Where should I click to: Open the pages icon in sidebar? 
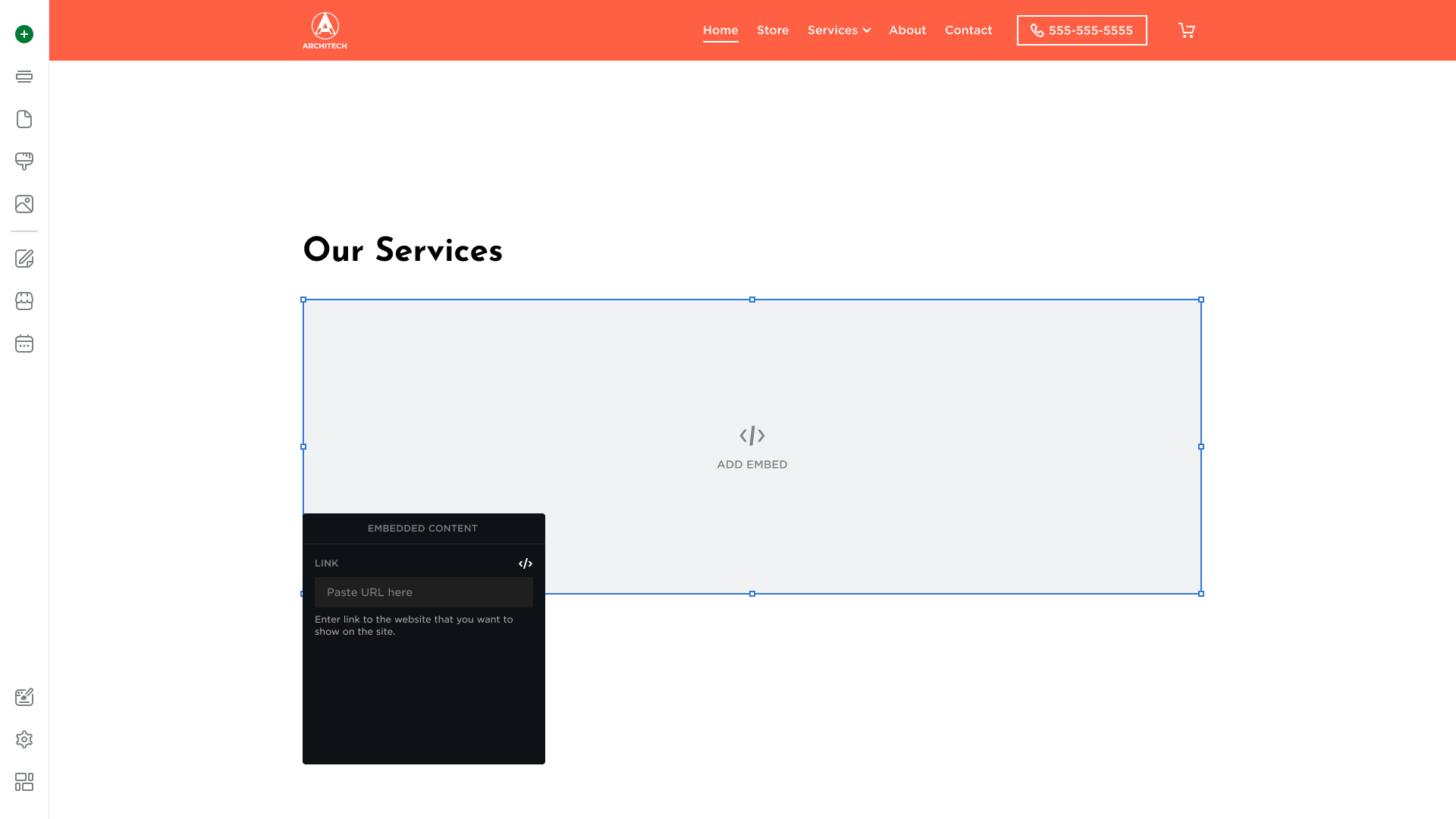(24, 119)
